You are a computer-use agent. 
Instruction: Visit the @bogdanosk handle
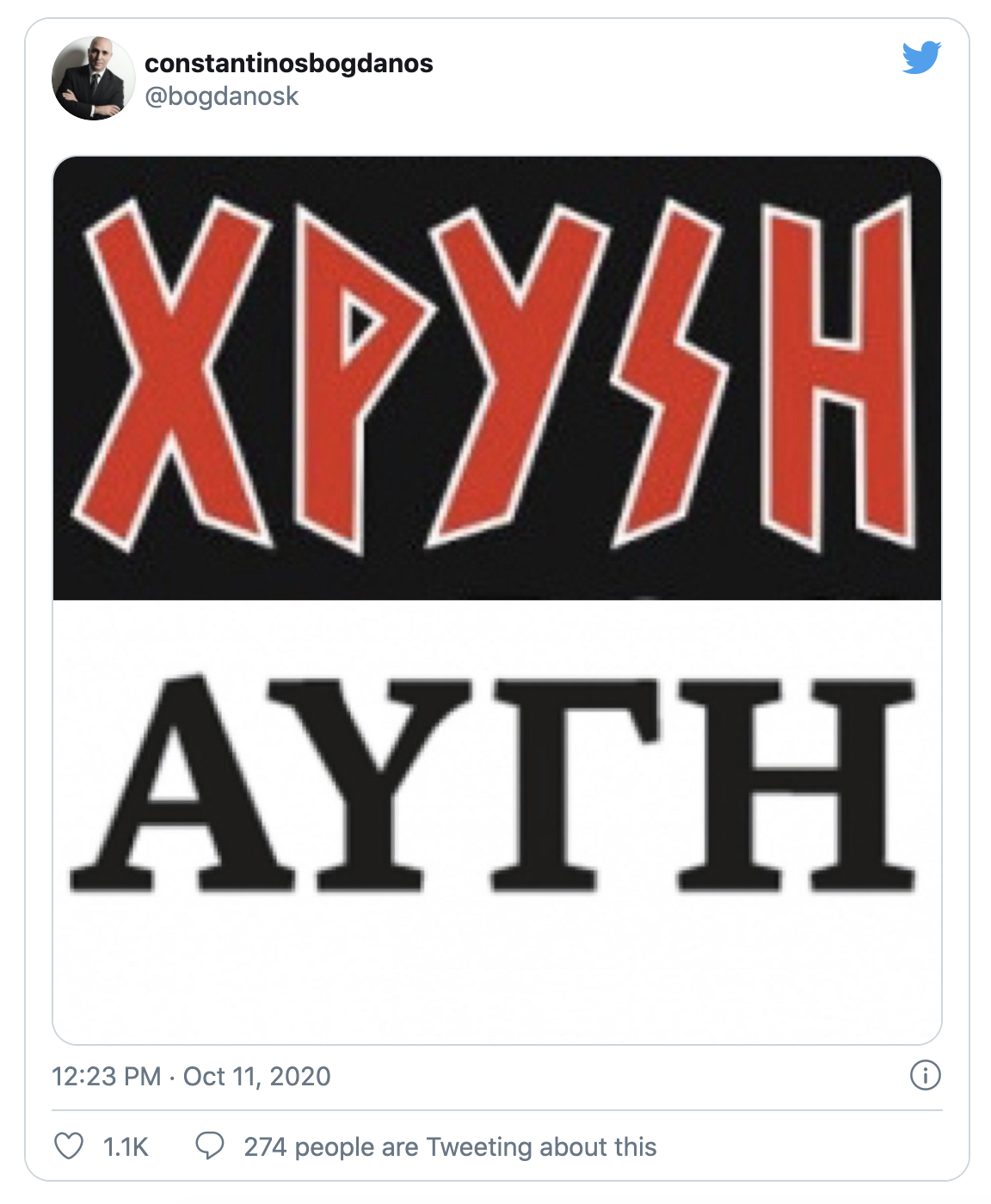click(x=222, y=96)
